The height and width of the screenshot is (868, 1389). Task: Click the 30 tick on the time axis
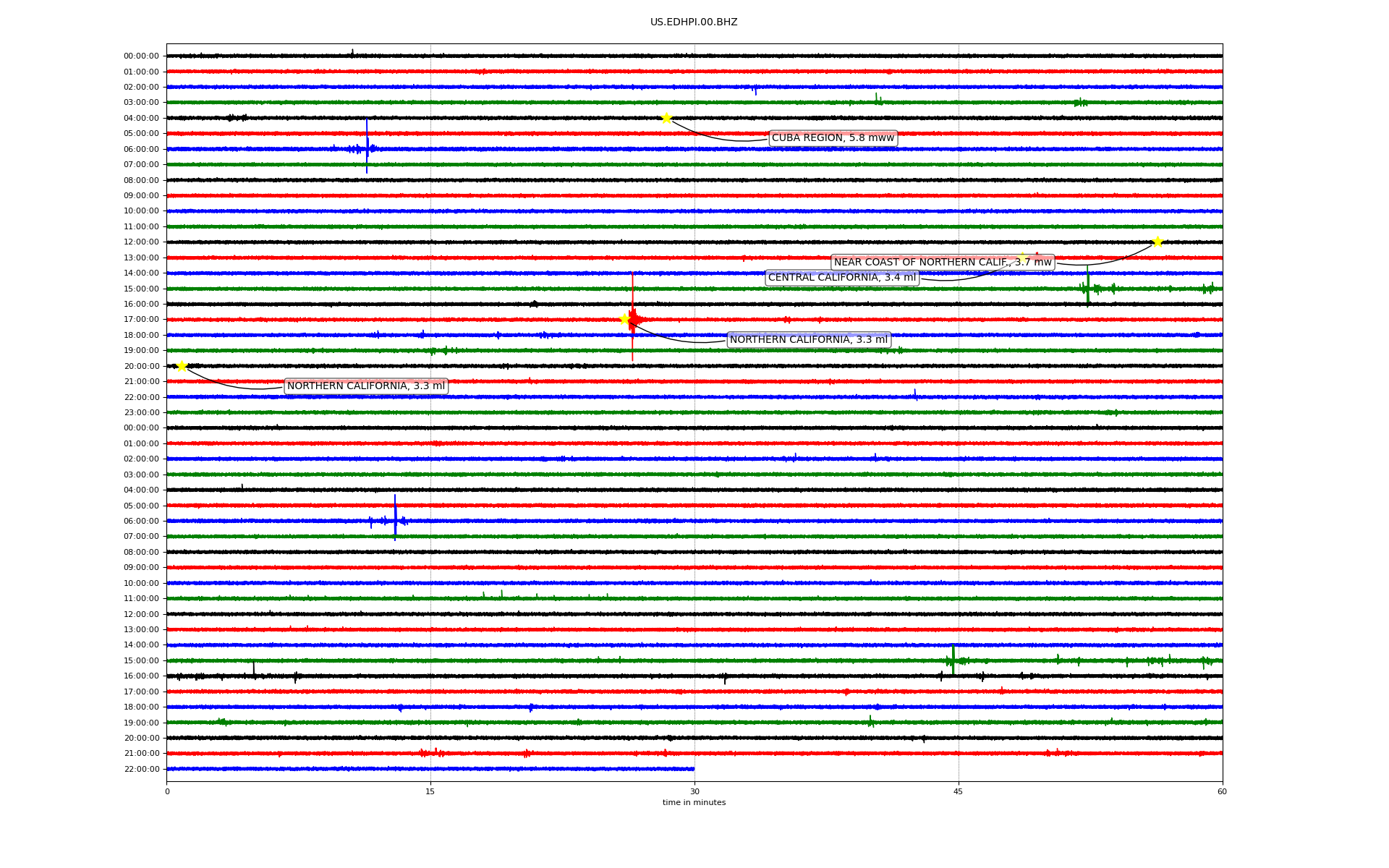coord(694,791)
